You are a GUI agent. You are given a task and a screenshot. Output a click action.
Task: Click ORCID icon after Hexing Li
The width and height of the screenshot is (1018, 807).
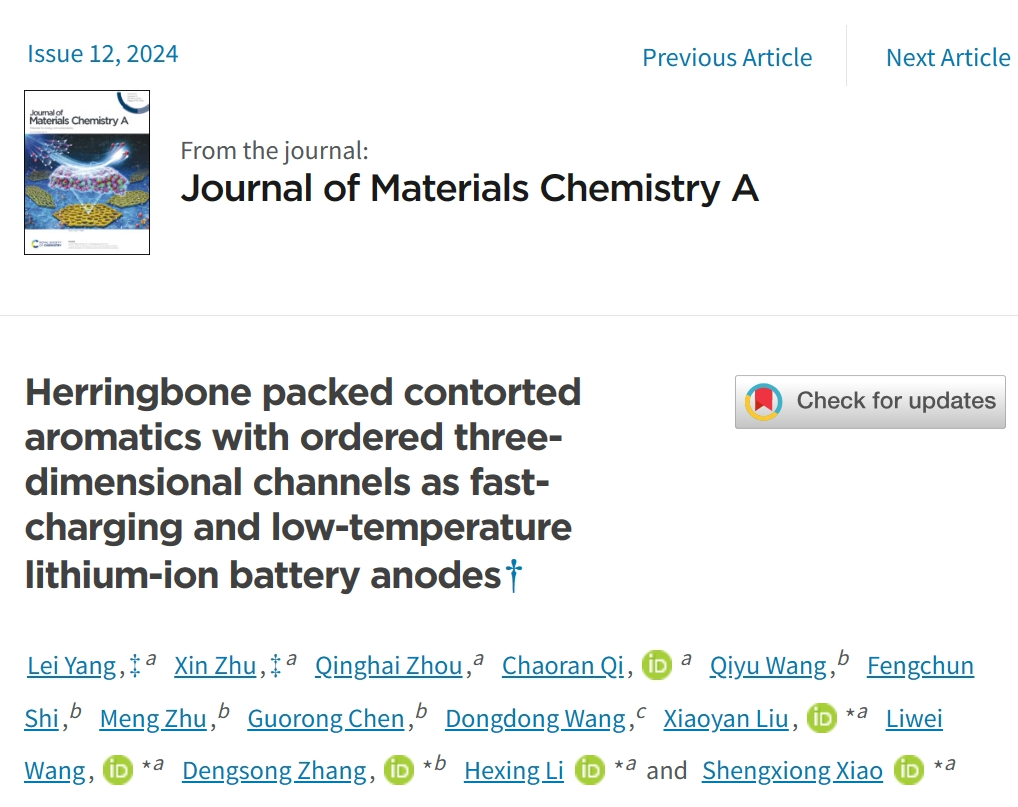590,771
